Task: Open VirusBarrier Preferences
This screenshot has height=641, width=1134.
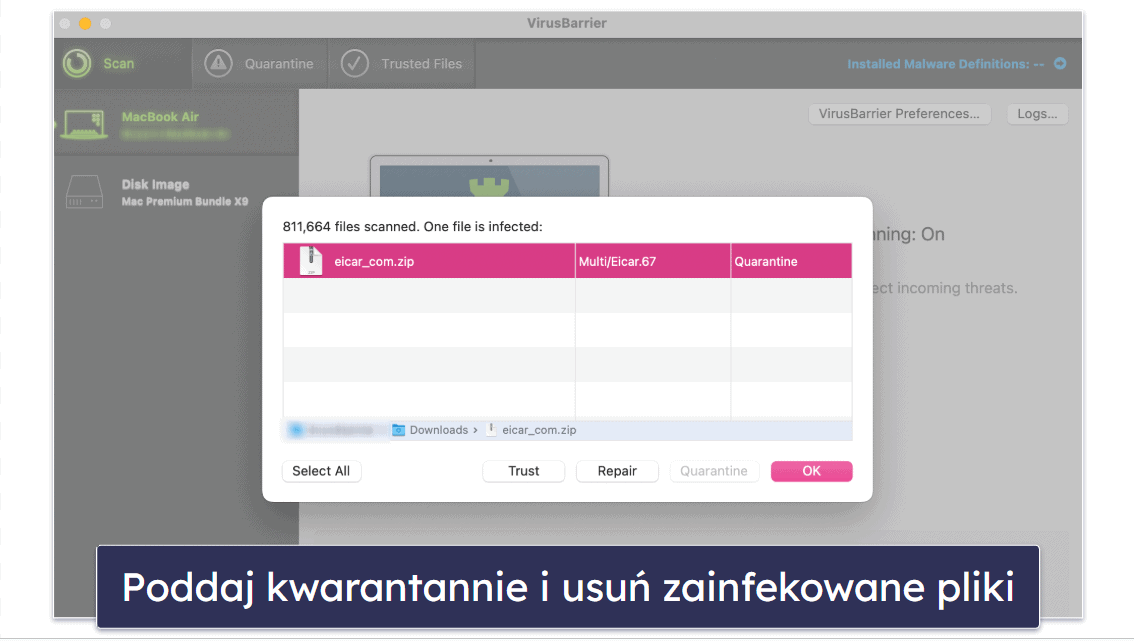Action: (899, 114)
